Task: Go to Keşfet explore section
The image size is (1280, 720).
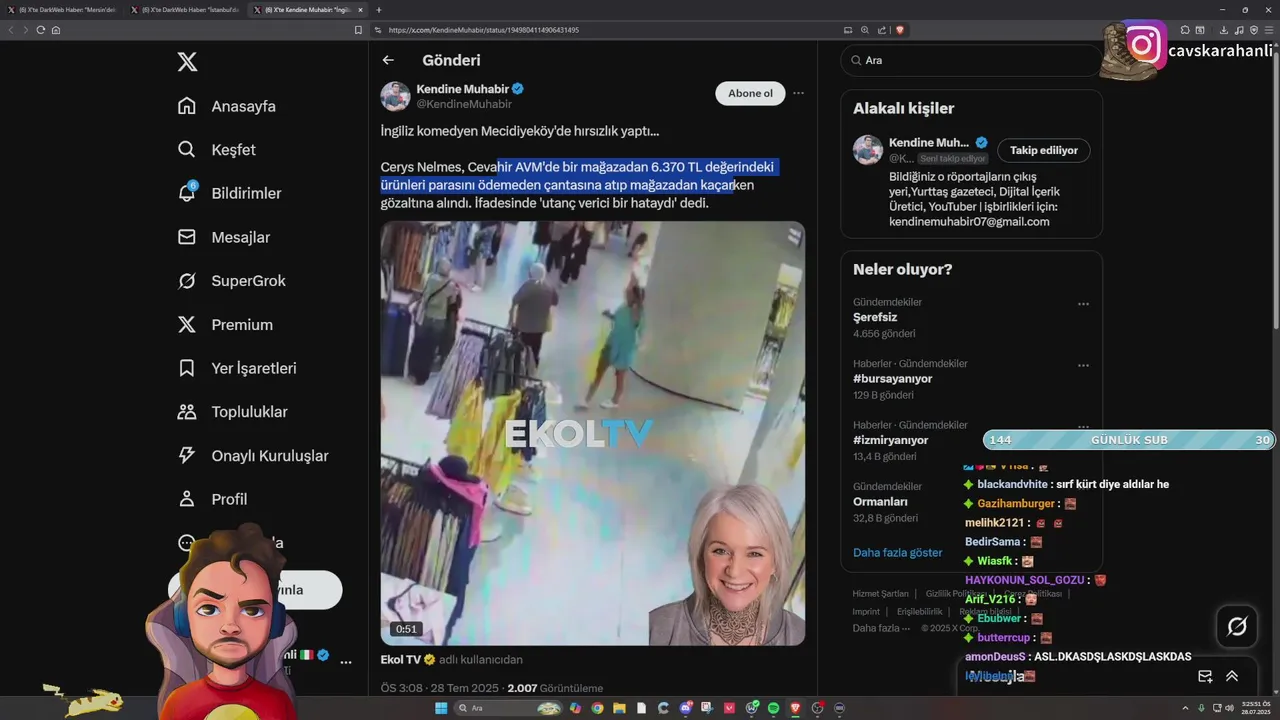Action: tap(217, 150)
